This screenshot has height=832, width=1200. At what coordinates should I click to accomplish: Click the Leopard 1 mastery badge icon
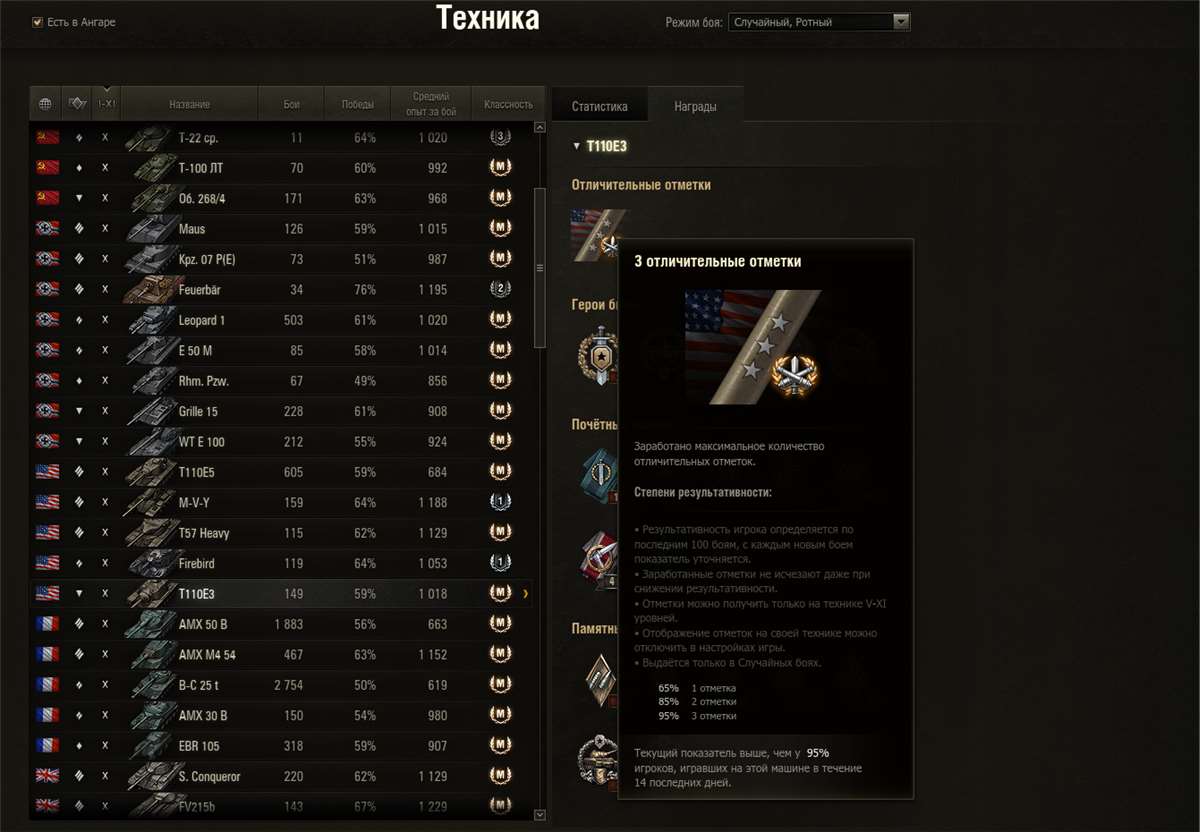500,320
